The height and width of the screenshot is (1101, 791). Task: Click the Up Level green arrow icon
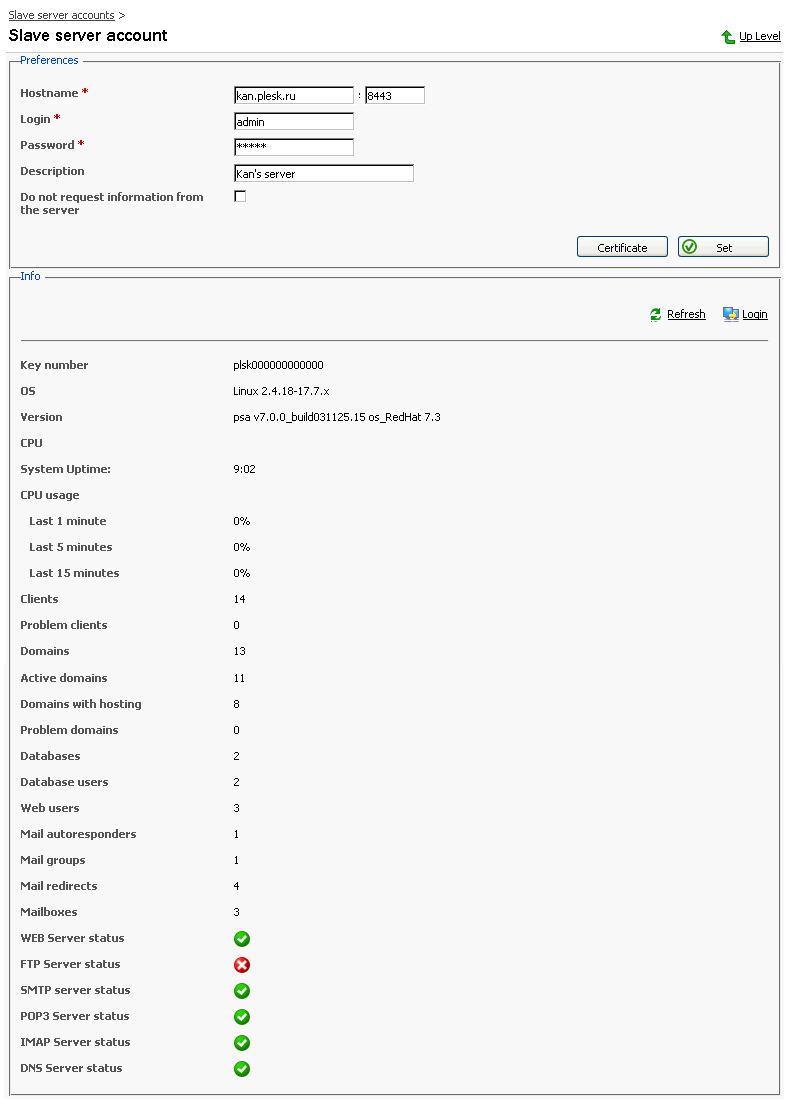(728, 37)
